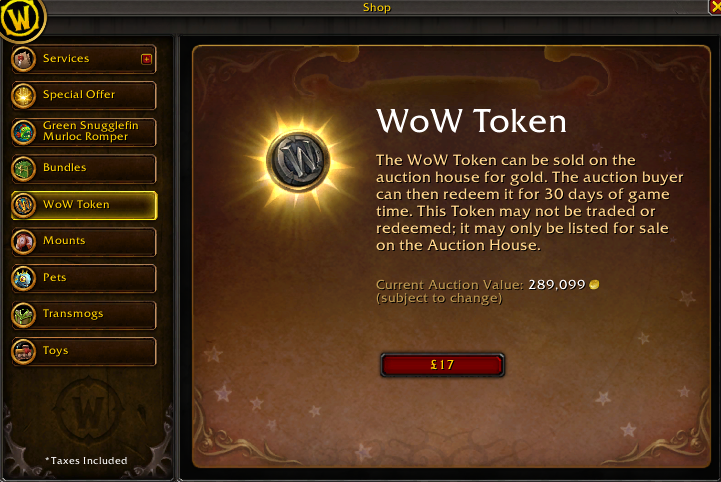Image resolution: width=721 pixels, height=482 pixels.
Task: Click the WoW logo in the corner
Action: pyautogui.click(x=21, y=18)
